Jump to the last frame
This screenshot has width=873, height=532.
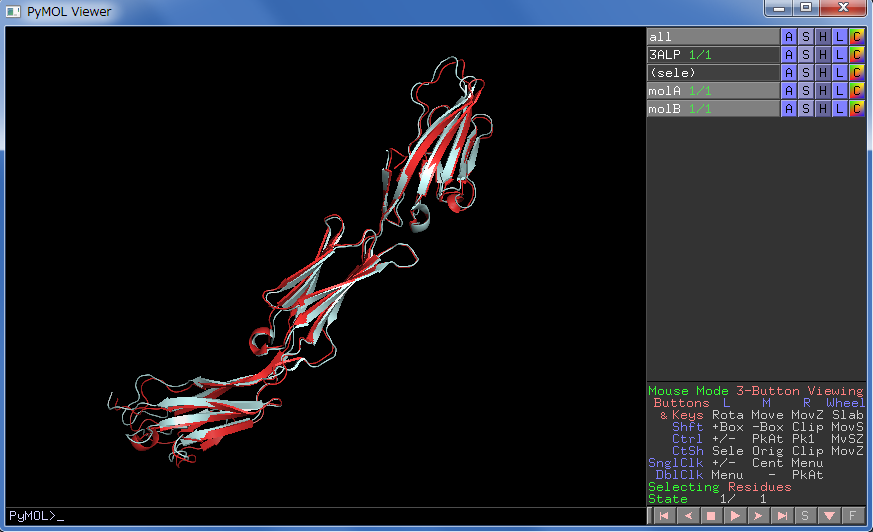pos(782,516)
